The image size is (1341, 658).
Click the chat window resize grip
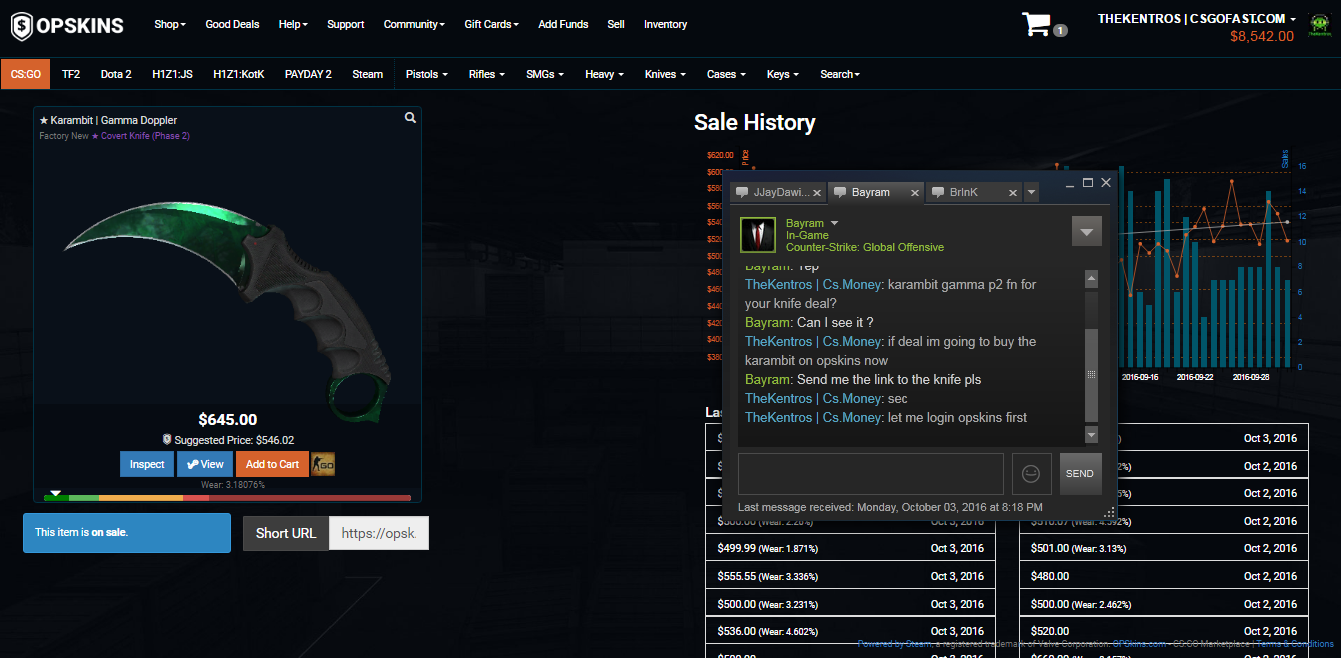pos(1109,512)
